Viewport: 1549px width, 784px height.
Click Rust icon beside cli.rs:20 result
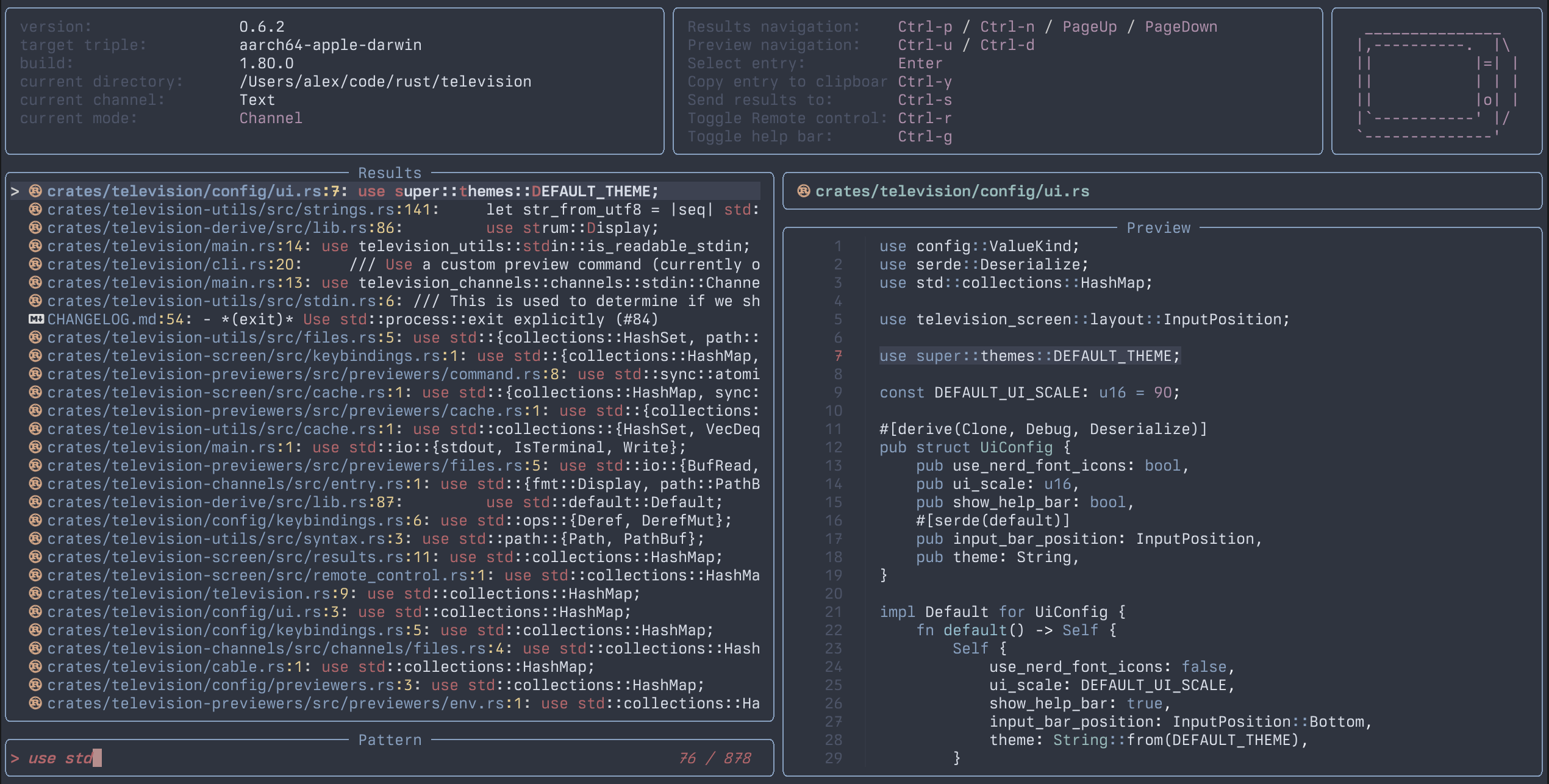pyautogui.click(x=35, y=265)
